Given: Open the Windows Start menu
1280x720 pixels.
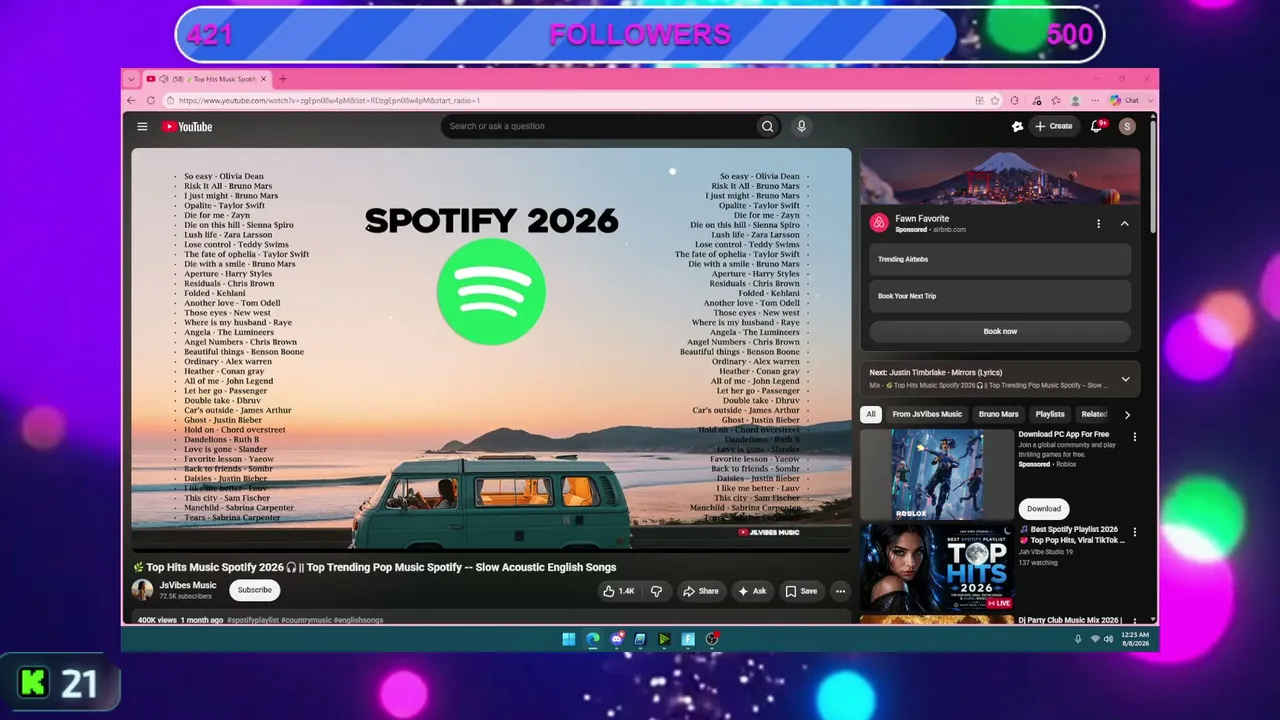Looking at the screenshot, I should [569, 639].
